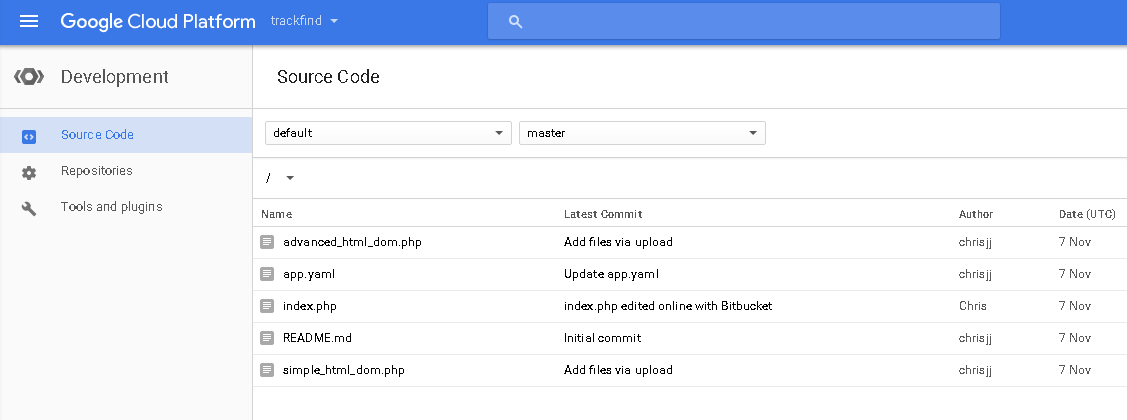Open the hamburger navigation menu
This screenshot has height=420, width=1127.
[x=29, y=21]
